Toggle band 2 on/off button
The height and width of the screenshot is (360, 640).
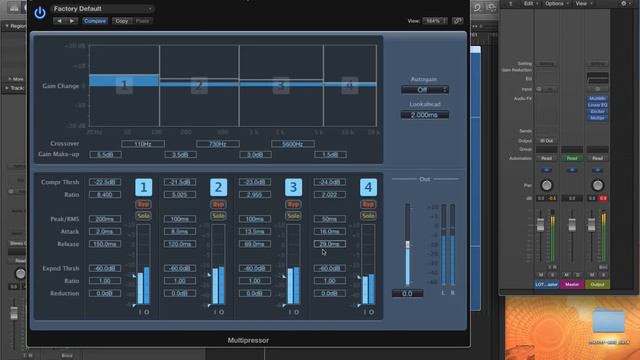coord(218,187)
